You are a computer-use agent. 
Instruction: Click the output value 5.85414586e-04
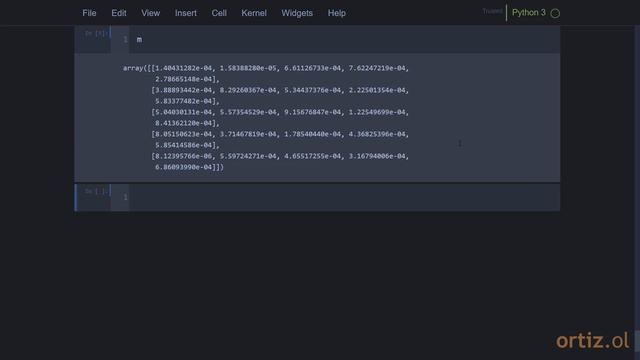point(184,145)
